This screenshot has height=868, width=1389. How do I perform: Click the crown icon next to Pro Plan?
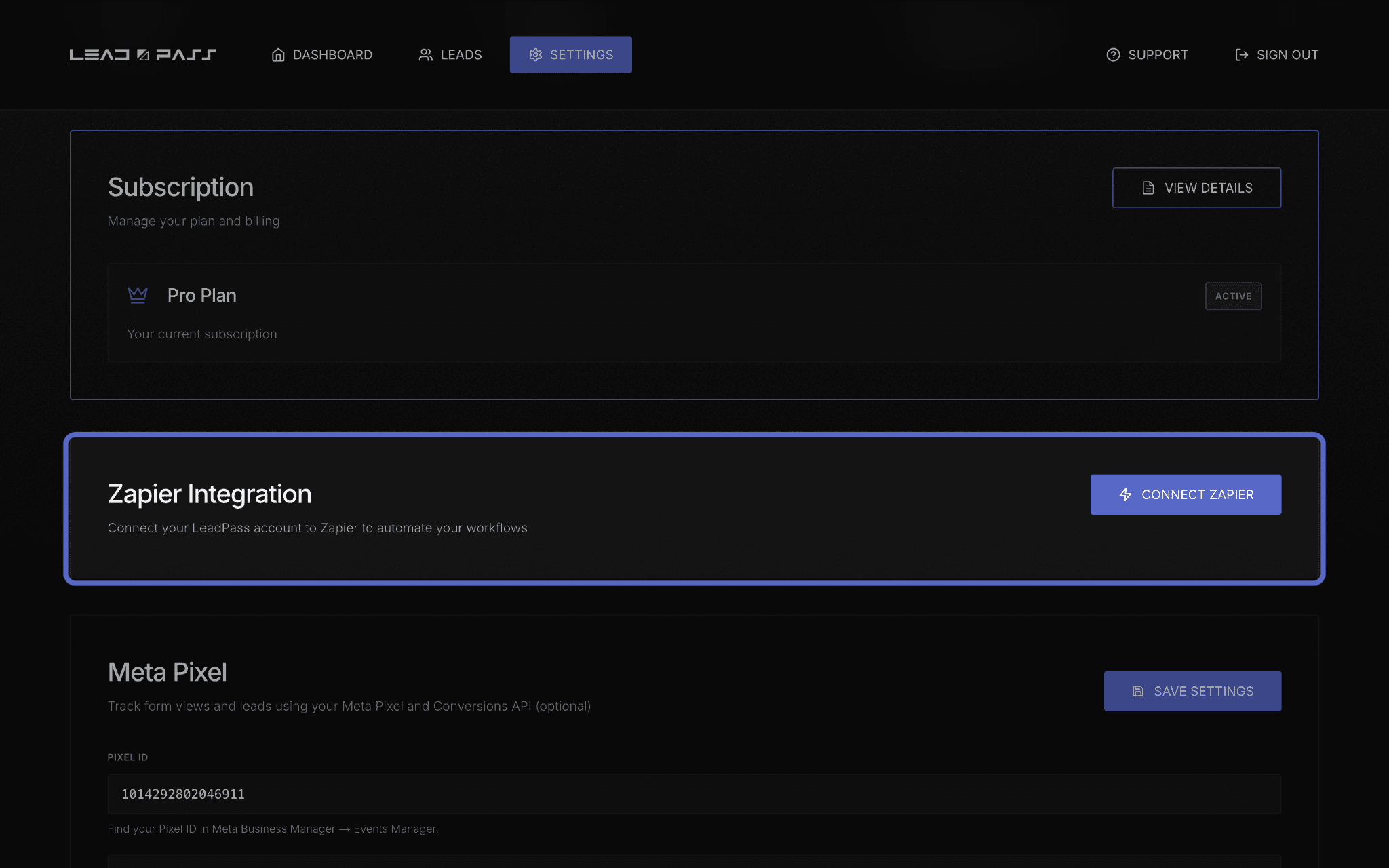click(138, 295)
